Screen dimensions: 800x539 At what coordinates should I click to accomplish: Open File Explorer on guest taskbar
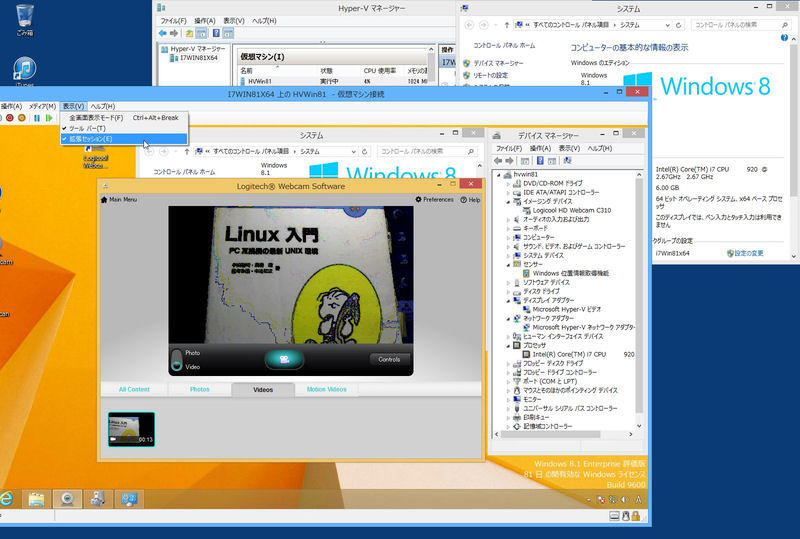36,499
